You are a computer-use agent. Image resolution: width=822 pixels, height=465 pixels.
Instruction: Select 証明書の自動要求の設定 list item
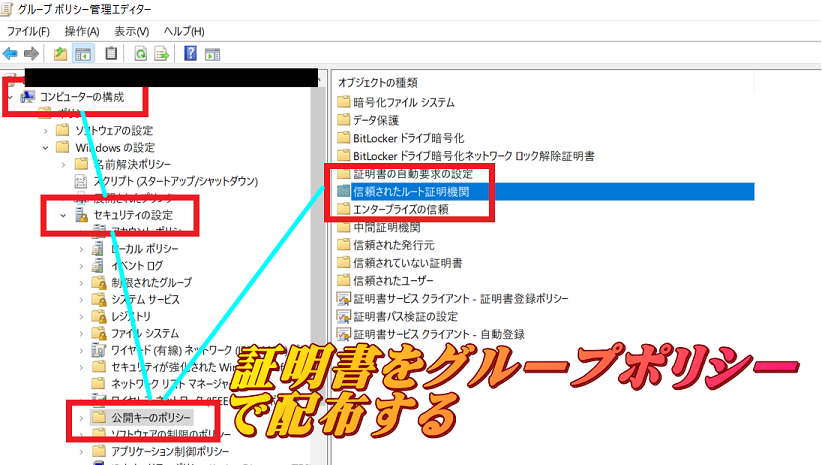[413, 174]
